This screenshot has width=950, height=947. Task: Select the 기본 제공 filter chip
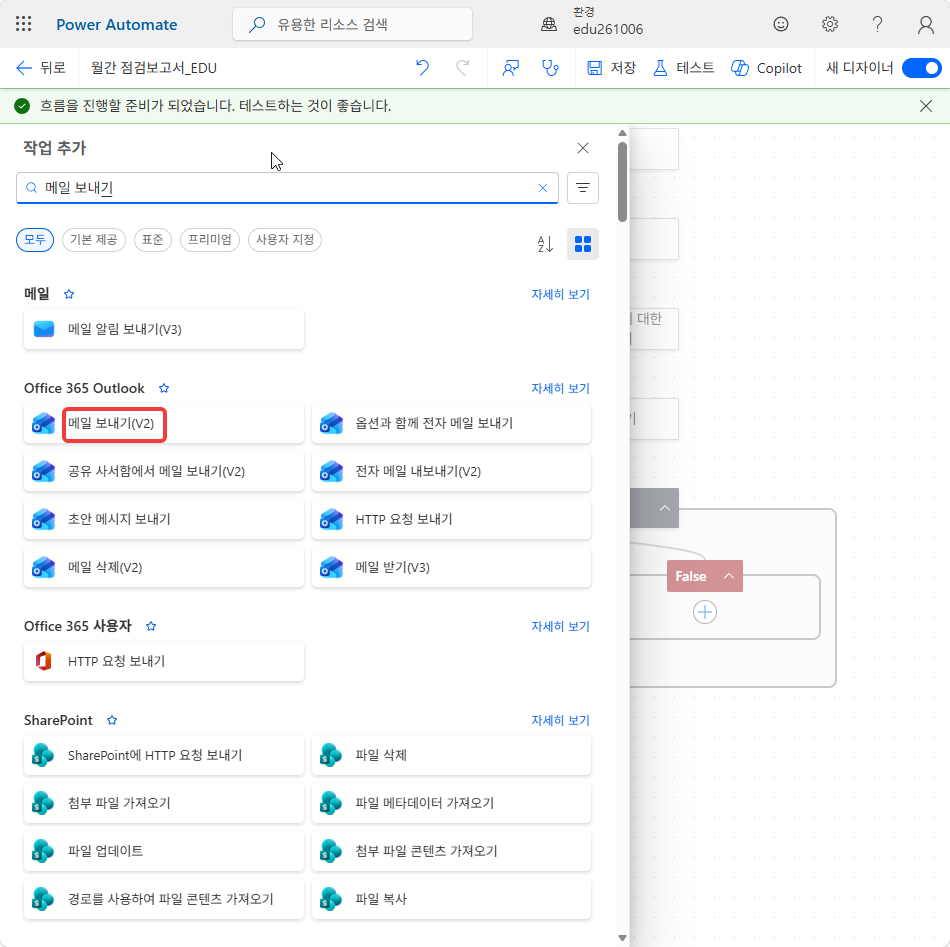click(94, 240)
